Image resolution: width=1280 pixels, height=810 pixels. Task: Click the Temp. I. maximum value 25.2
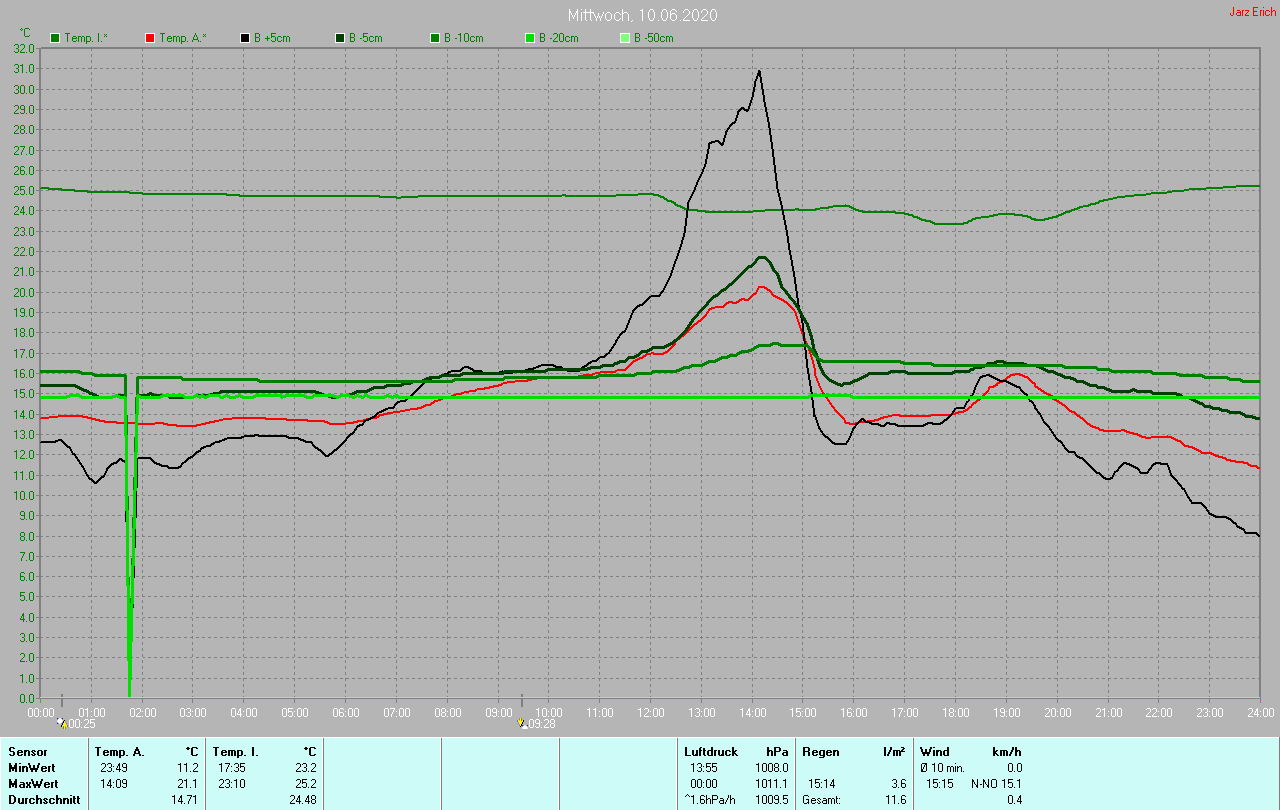305,783
